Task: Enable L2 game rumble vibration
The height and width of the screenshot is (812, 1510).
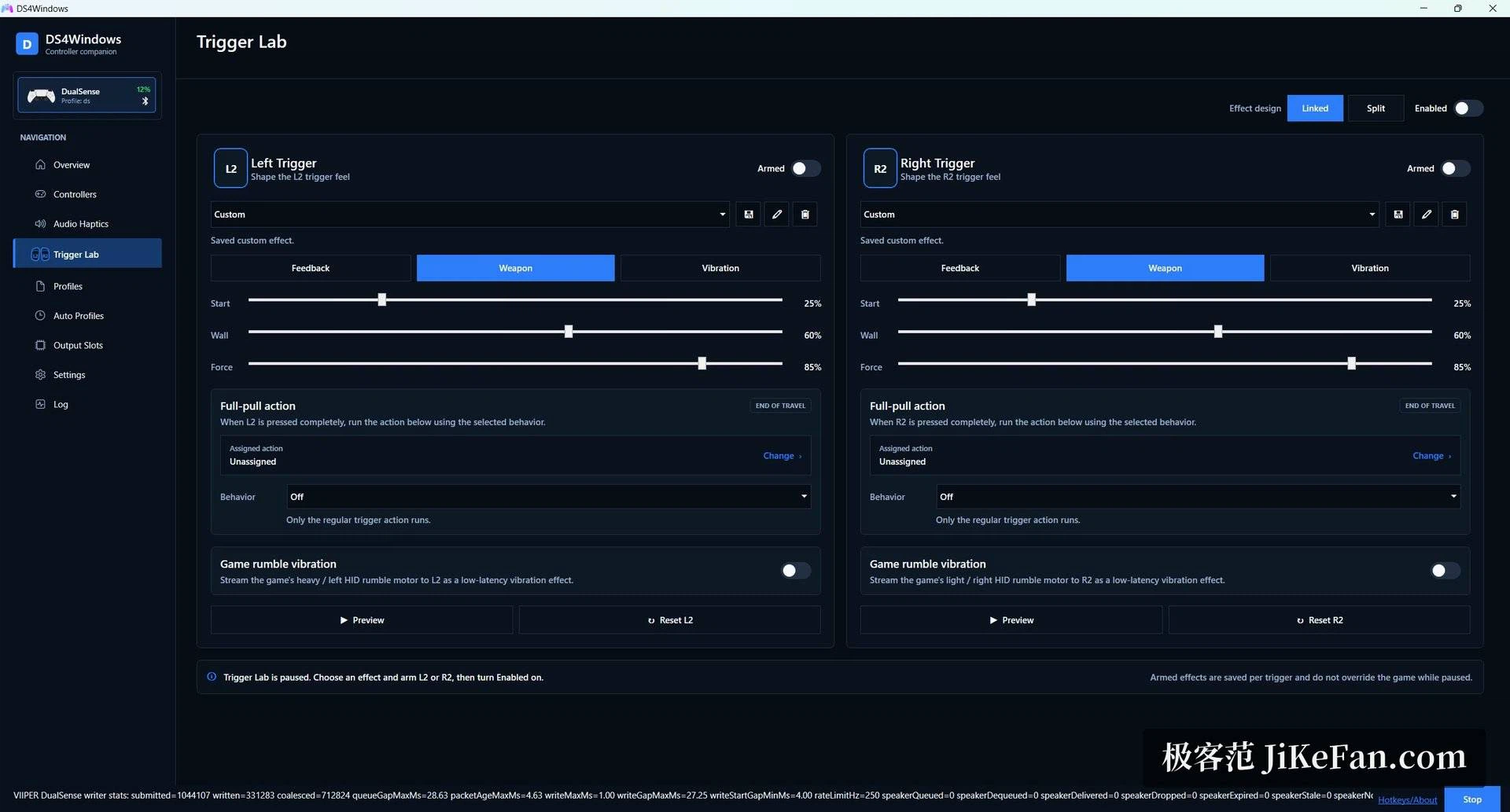Action: [x=795, y=571]
